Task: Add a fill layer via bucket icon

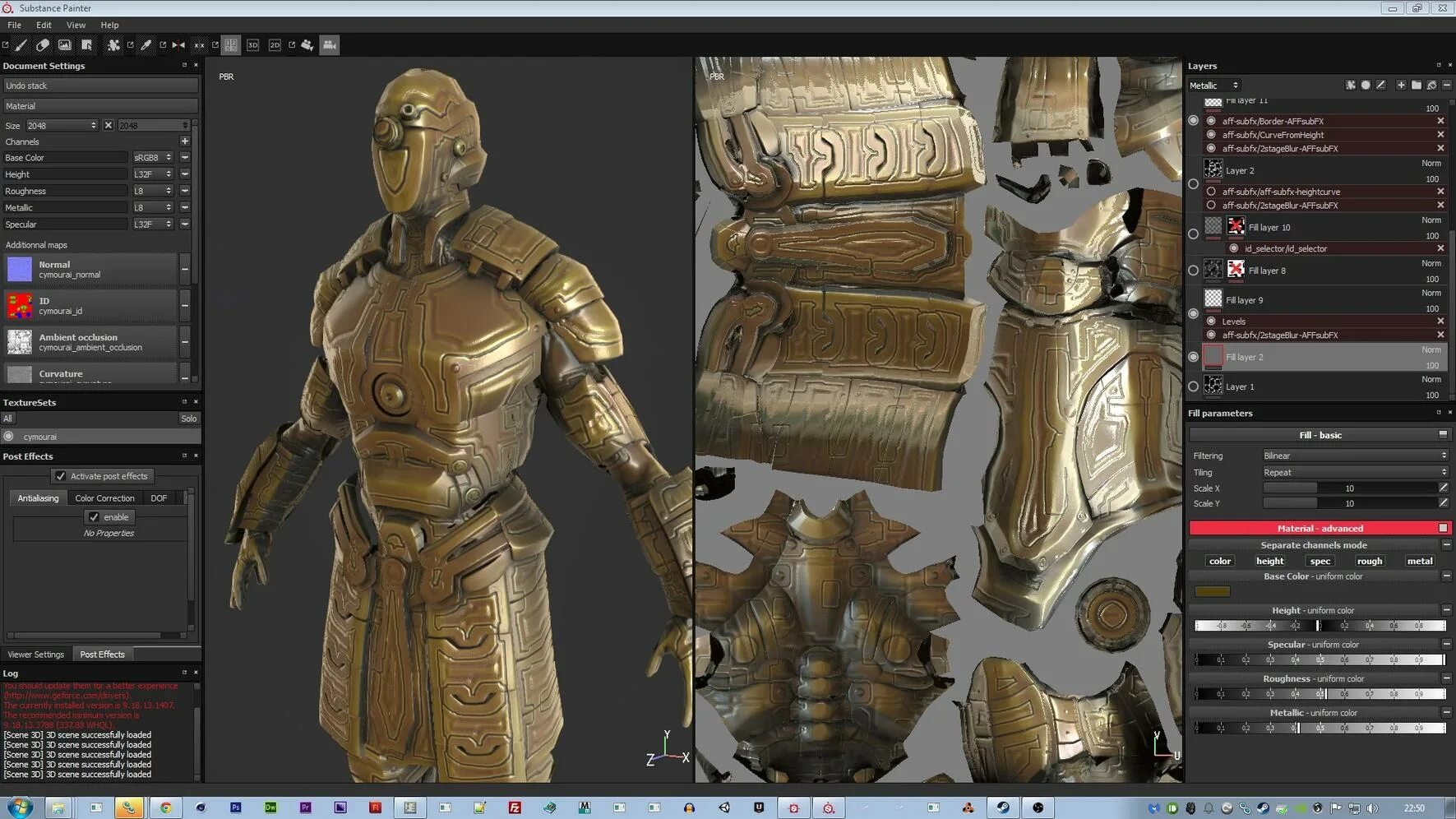Action: [1432, 86]
